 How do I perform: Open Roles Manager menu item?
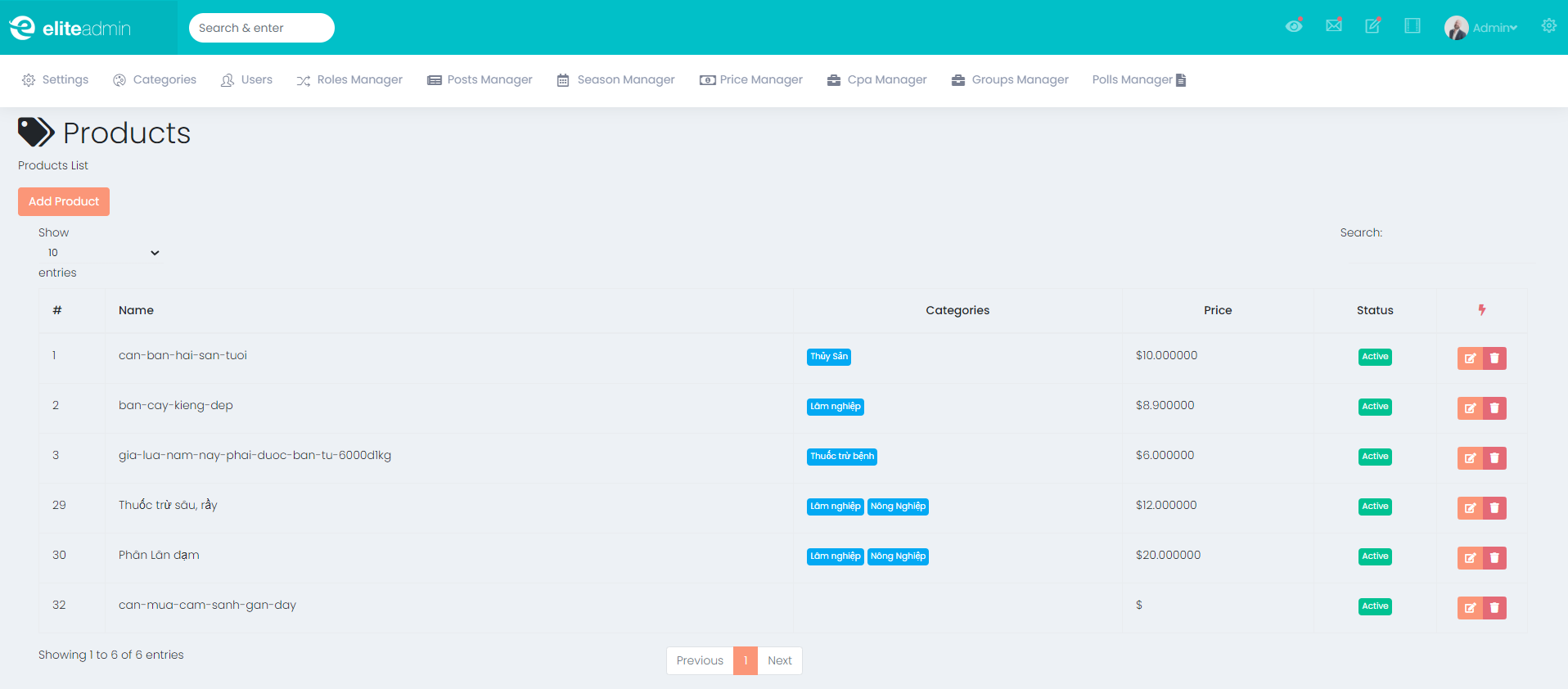coord(349,79)
